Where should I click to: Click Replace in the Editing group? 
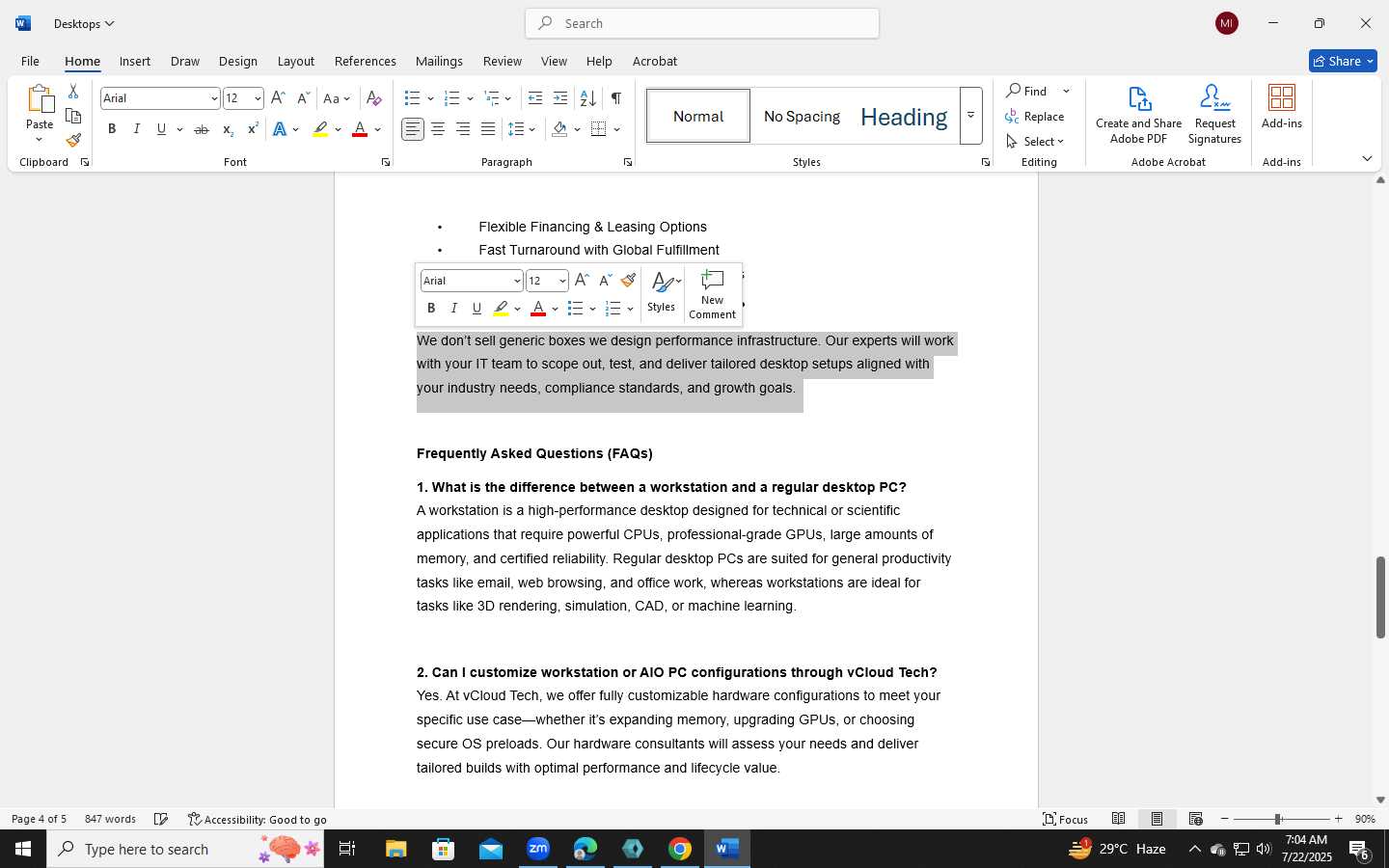tap(1035, 116)
